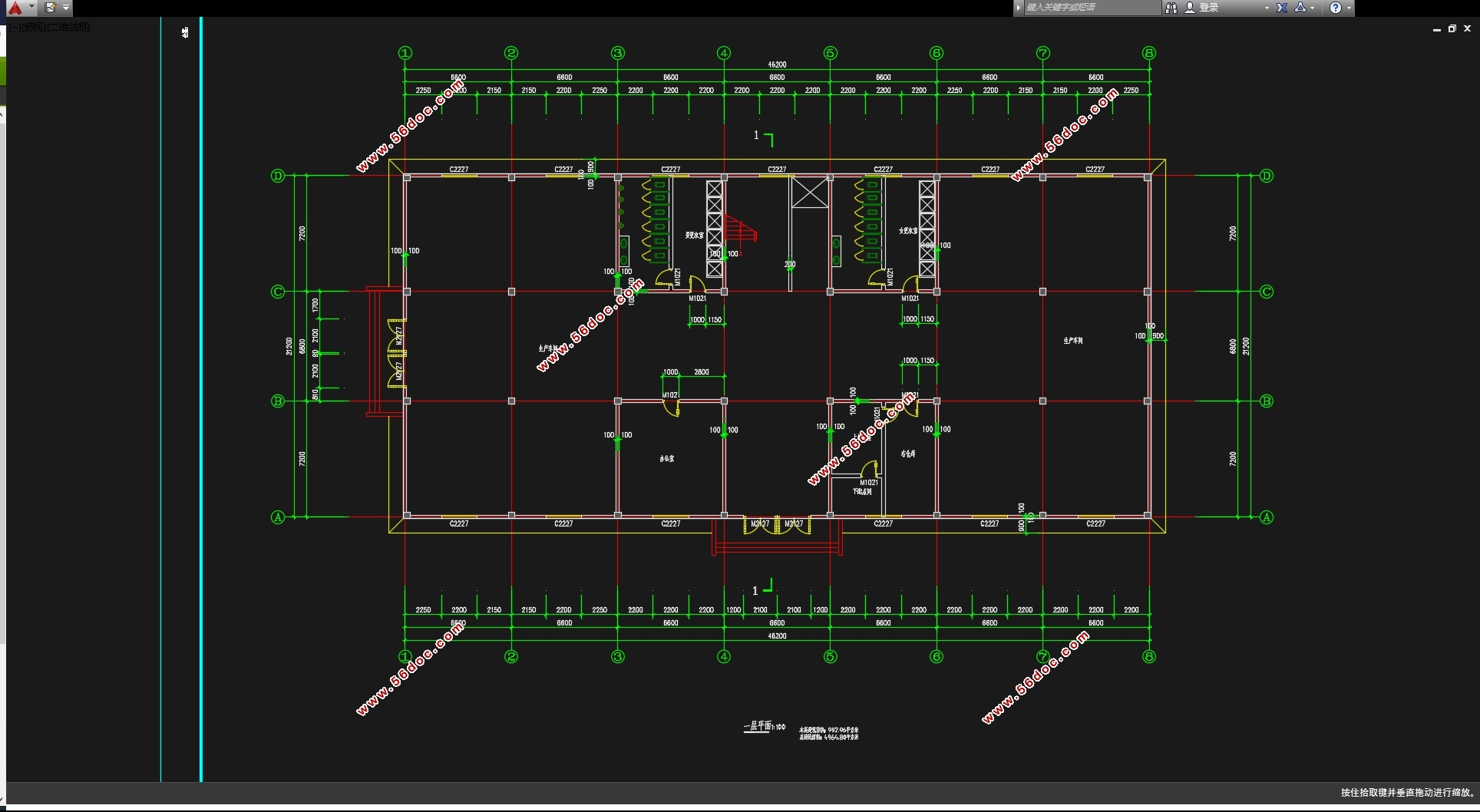The height and width of the screenshot is (812, 1480).
Task: Click the keyword search input field
Action: point(1090,8)
